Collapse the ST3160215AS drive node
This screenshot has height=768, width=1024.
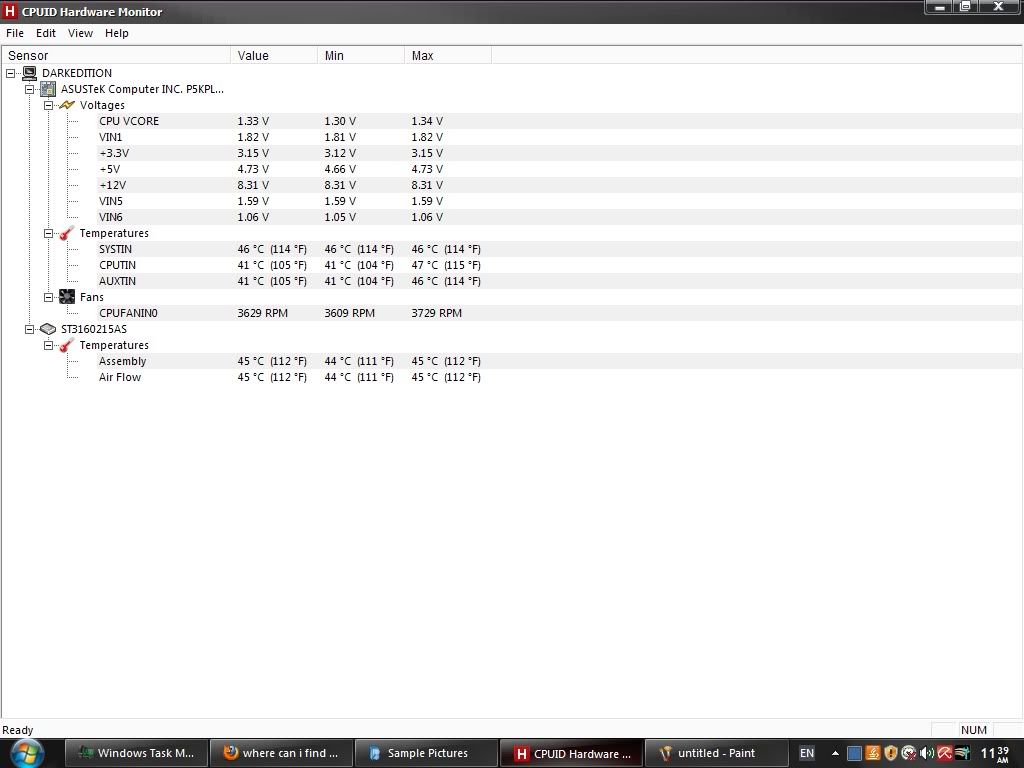[29, 329]
